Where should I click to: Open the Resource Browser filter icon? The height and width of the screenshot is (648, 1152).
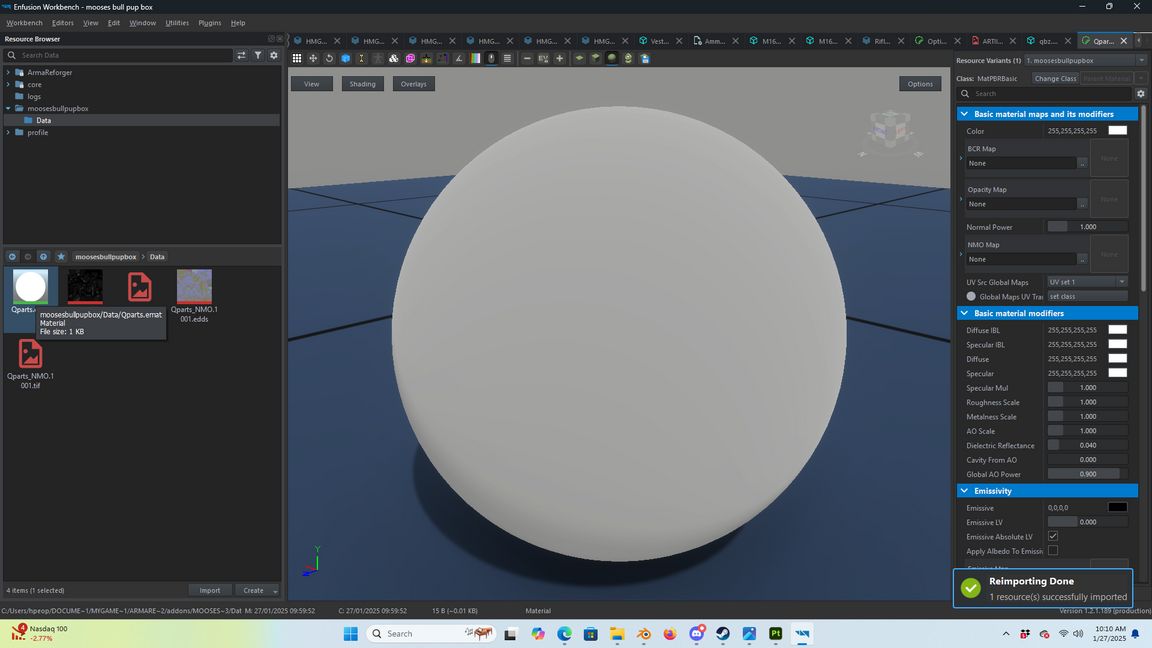[x=258, y=55]
